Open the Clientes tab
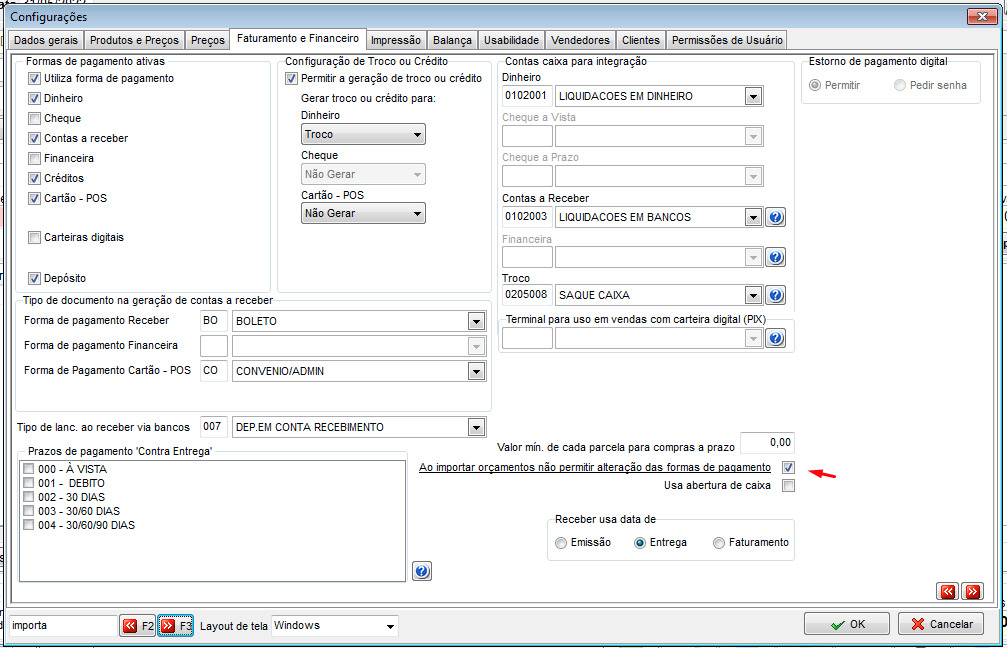The height and width of the screenshot is (648, 1007). pyautogui.click(x=640, y=40)
